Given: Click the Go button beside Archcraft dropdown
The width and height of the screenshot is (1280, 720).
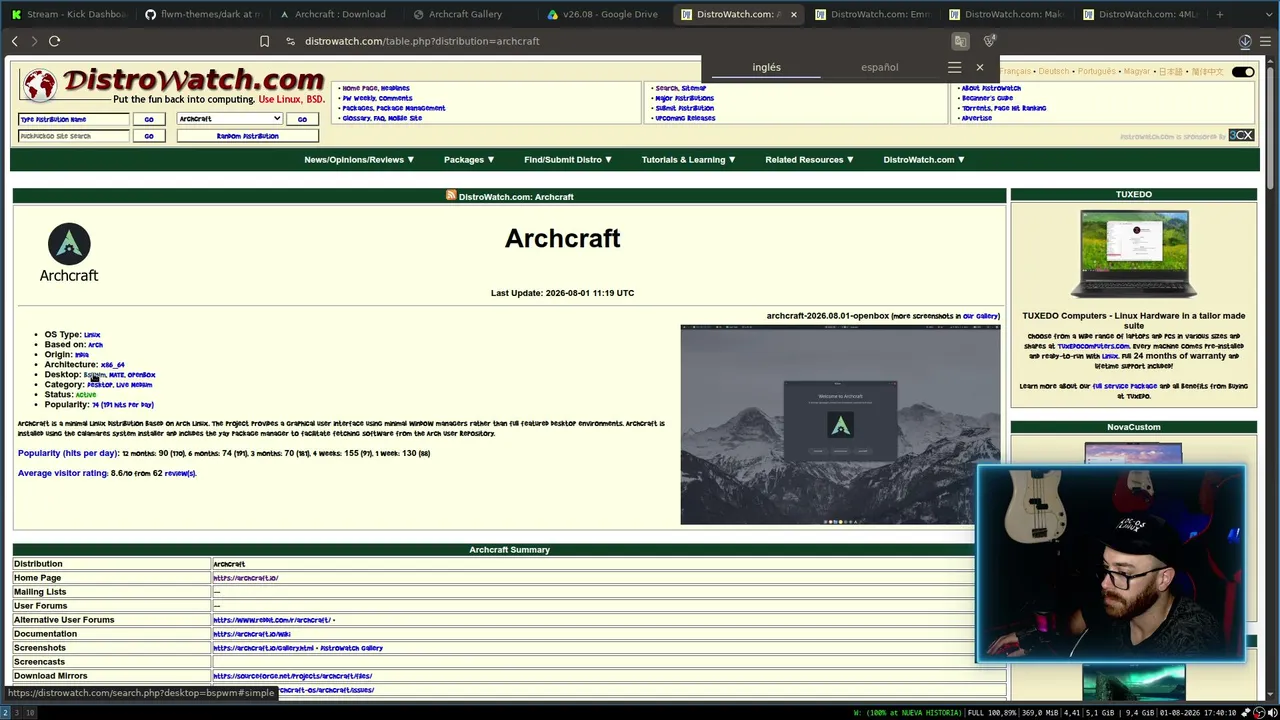Looking at the screenshot, I should (302, 119).
